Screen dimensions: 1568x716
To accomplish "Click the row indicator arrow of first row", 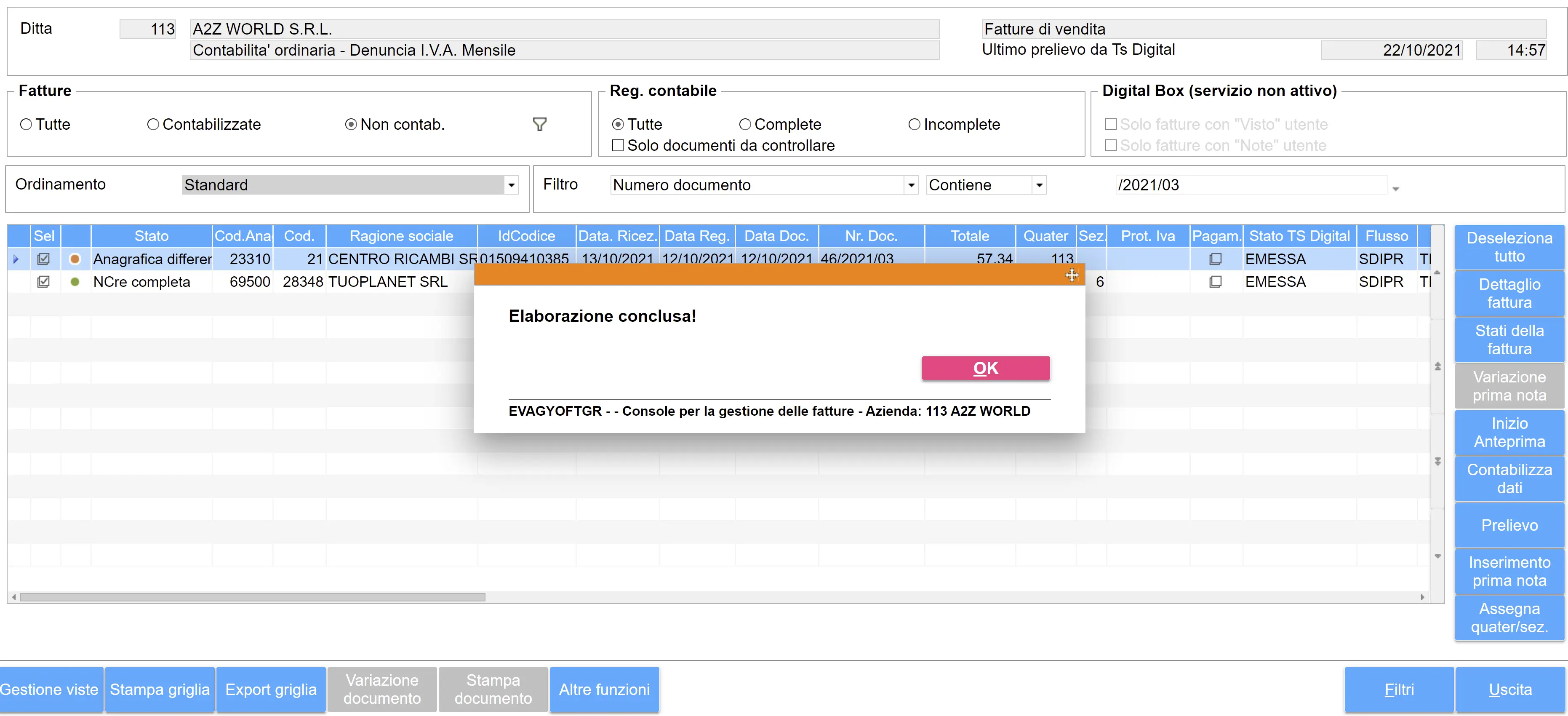I will click(16, 259).
